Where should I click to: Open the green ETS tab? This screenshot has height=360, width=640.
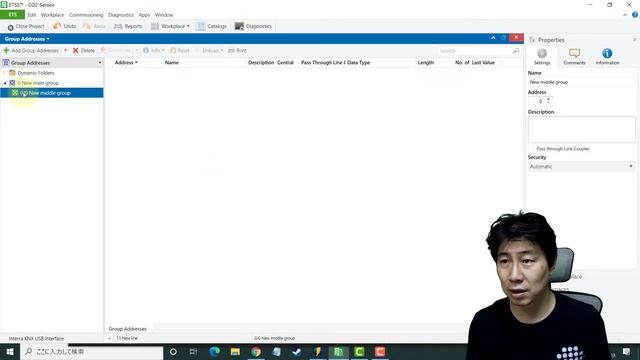12,15
